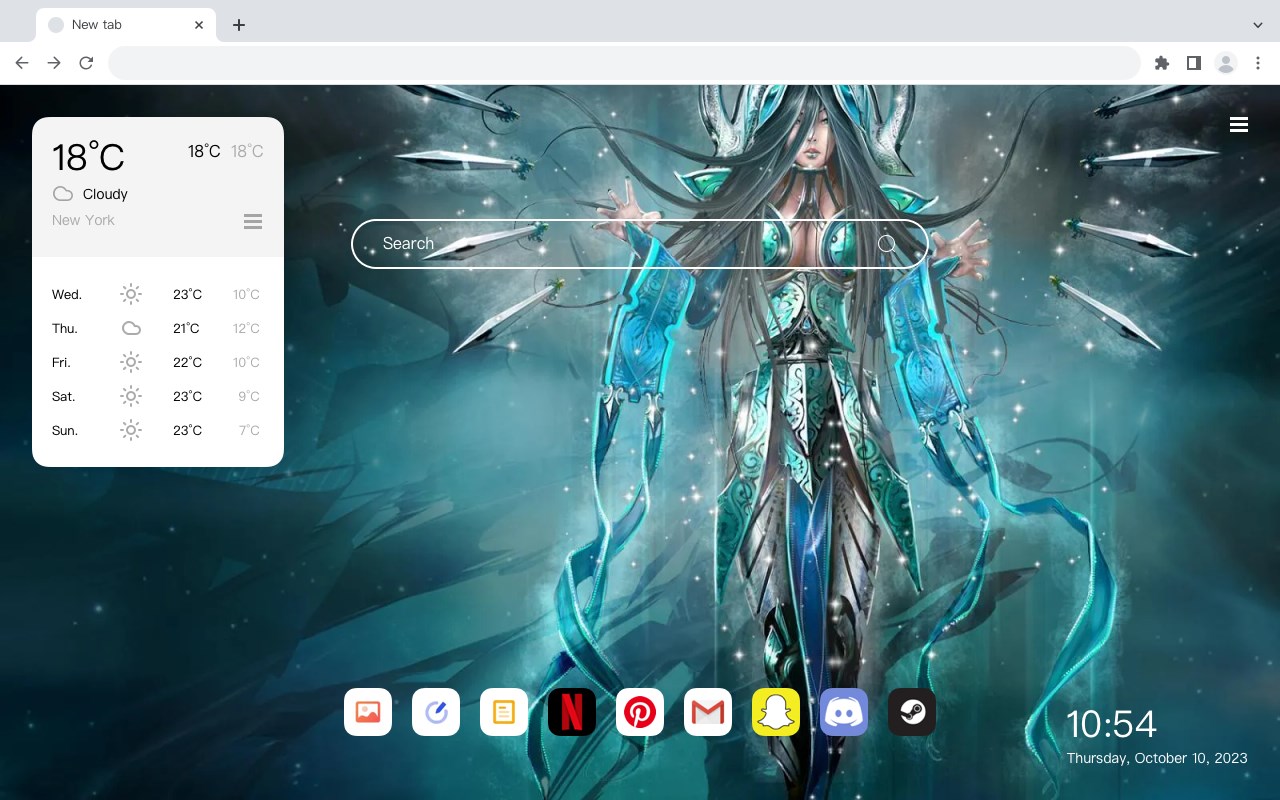Select the New tab tab

[126, 25]
